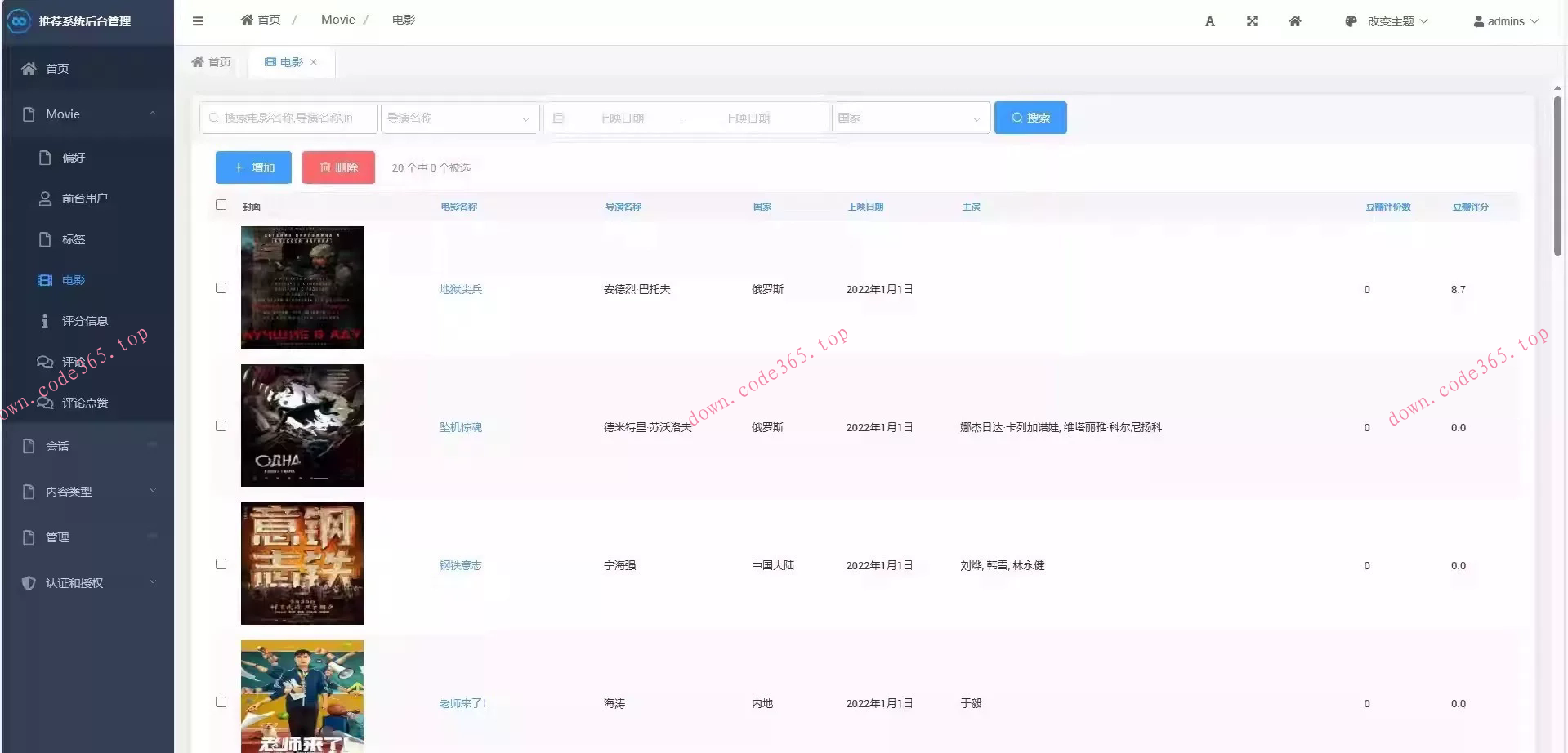The width and height of the screenshot is (1568, 753).
Task: Open 标签 page in the sidebar
Action: (74, 239)
